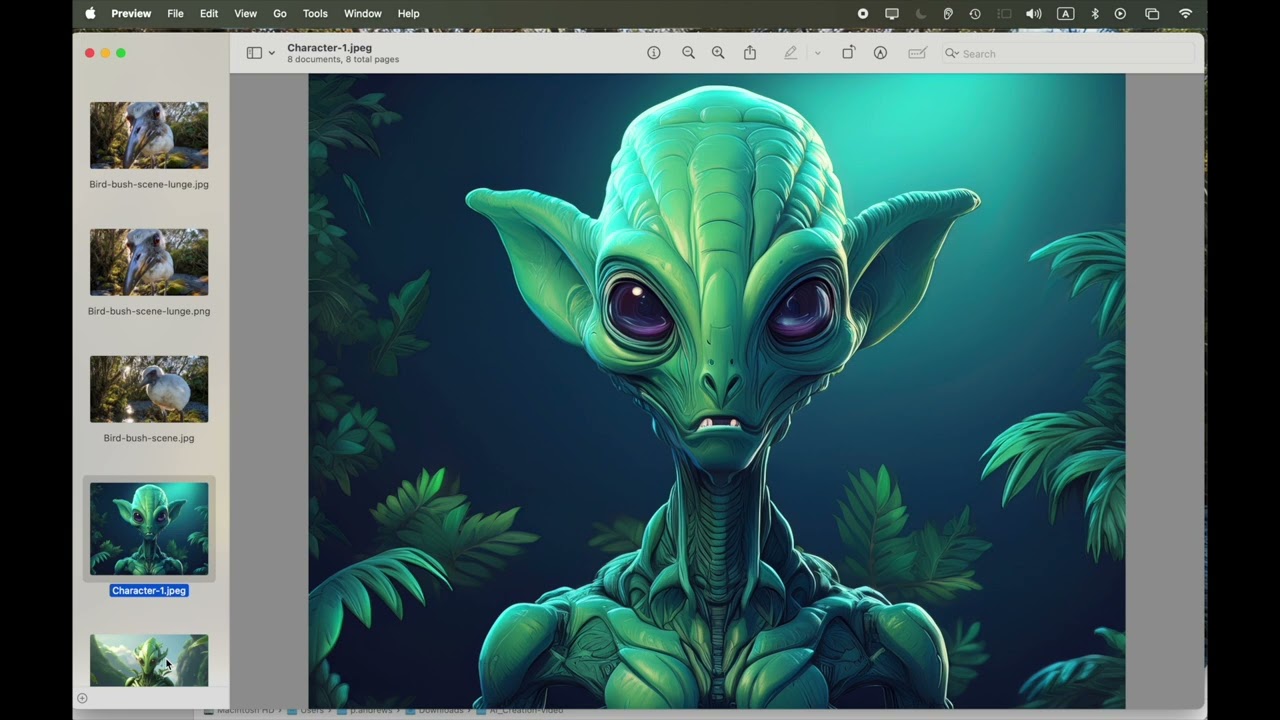Screen dimensions: 1280x720
Task: Select the Bird-bush-scene.jpg thumbnail
Action: point(149,389)
